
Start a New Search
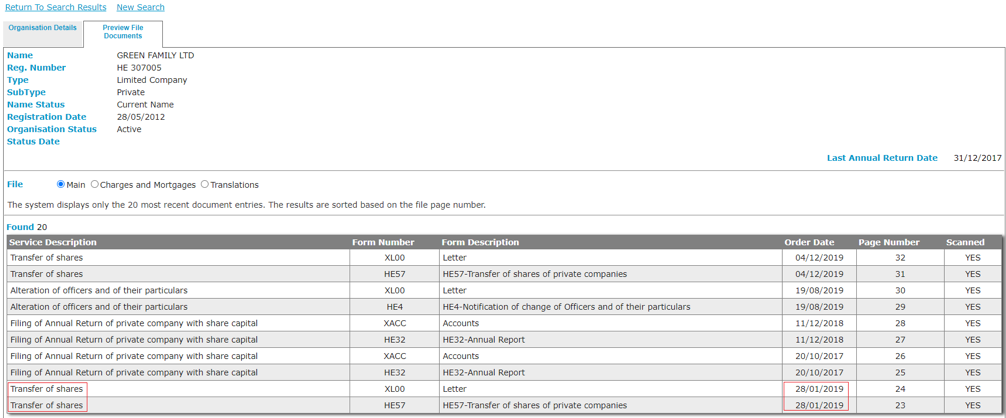click(140, 7)
